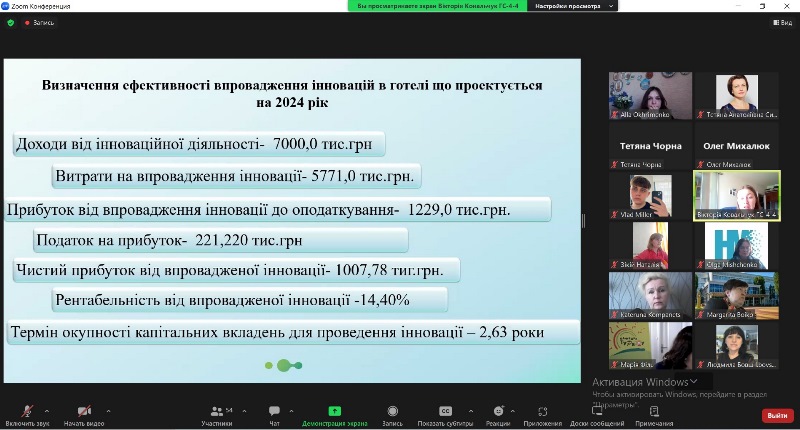The width and height of the screenshot is (800, 430).
Task: Click slide line Доходи від інноваційної діяльності
Action: tap(199, 144)
